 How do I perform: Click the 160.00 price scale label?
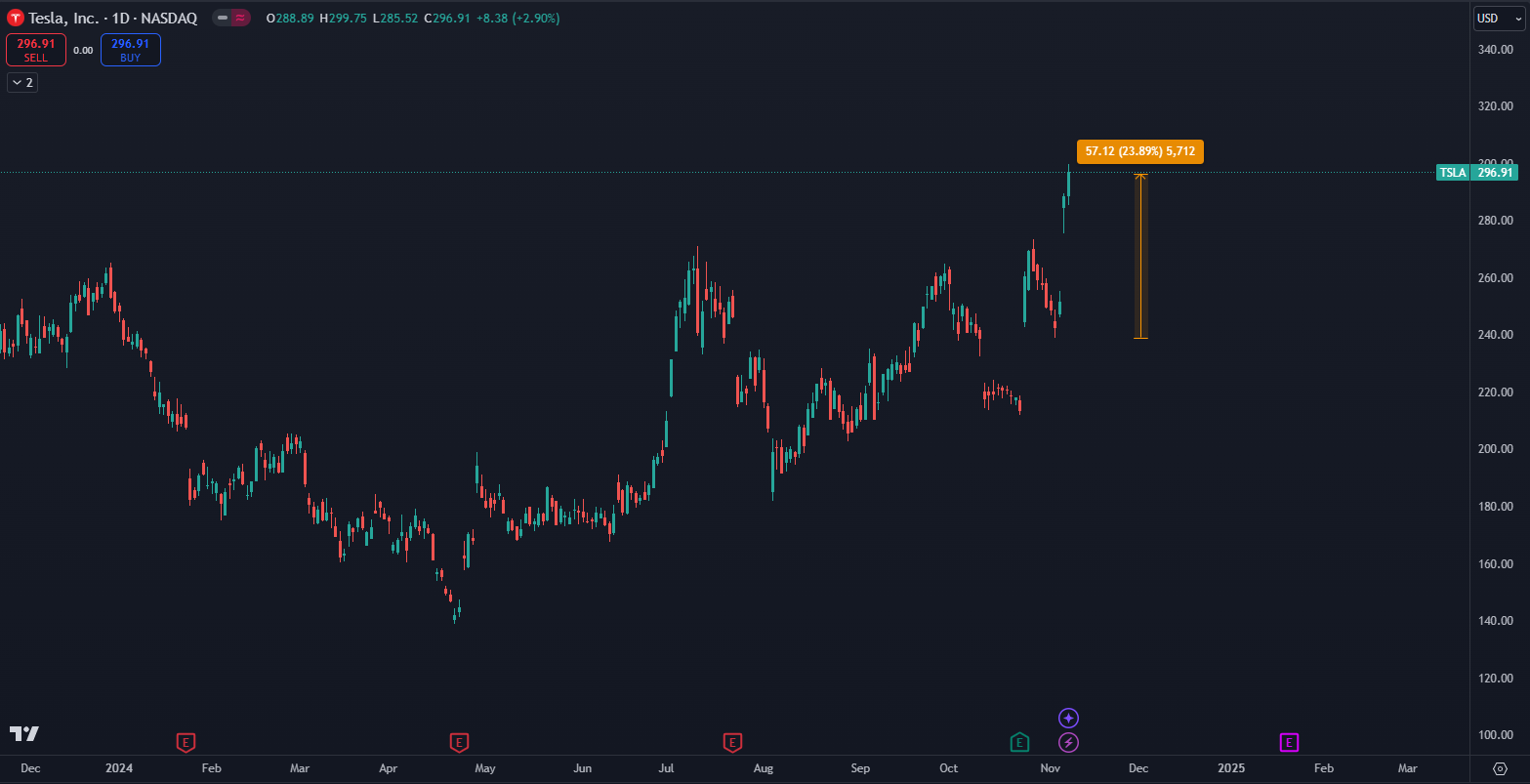1495,564
